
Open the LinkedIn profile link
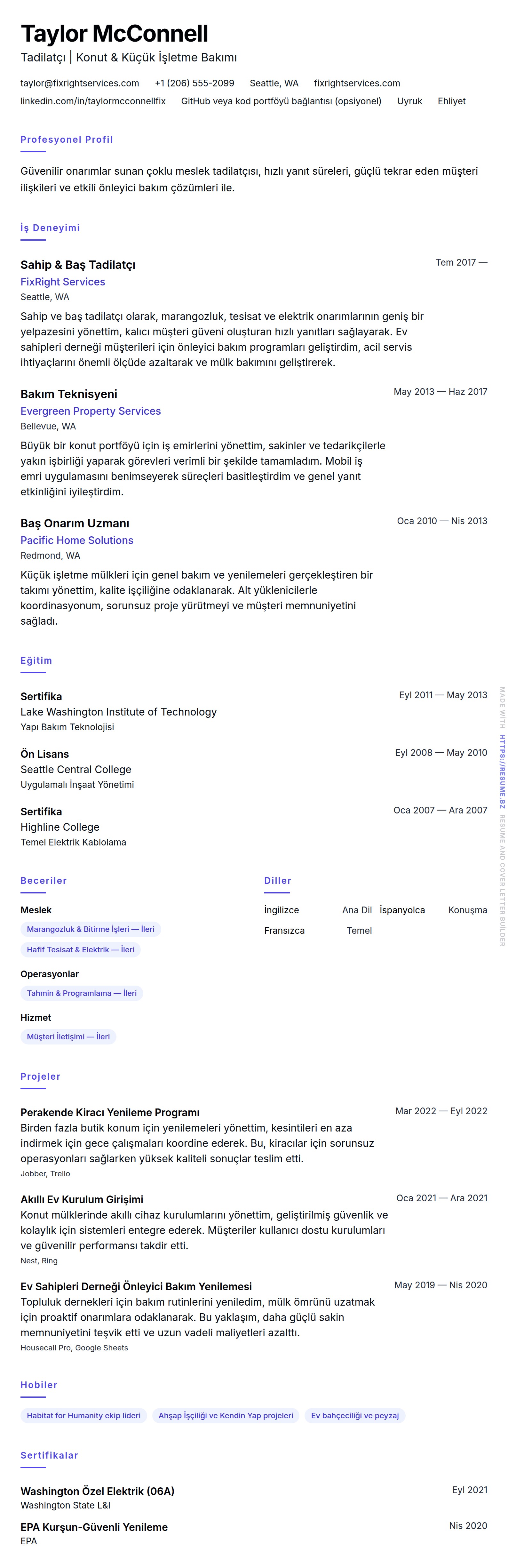93,101
